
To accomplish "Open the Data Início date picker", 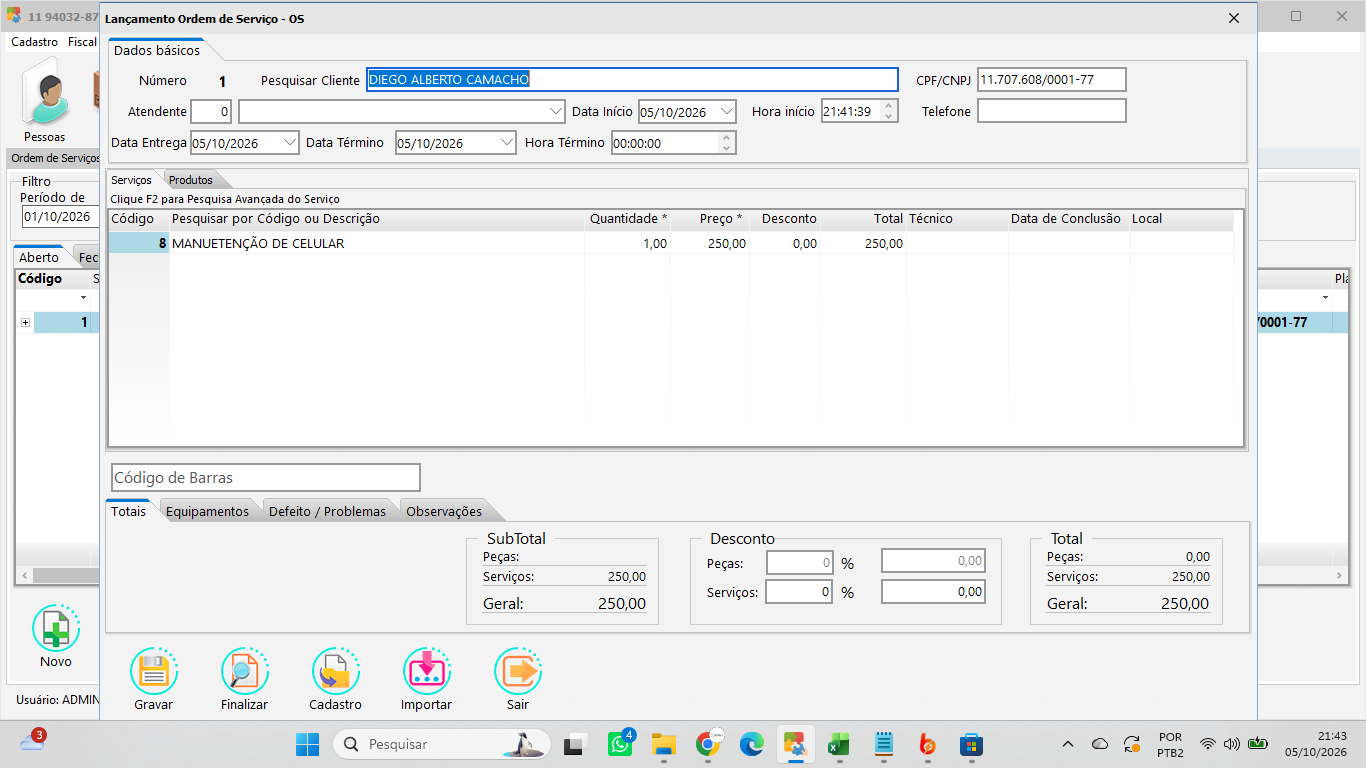I will 727,111.
